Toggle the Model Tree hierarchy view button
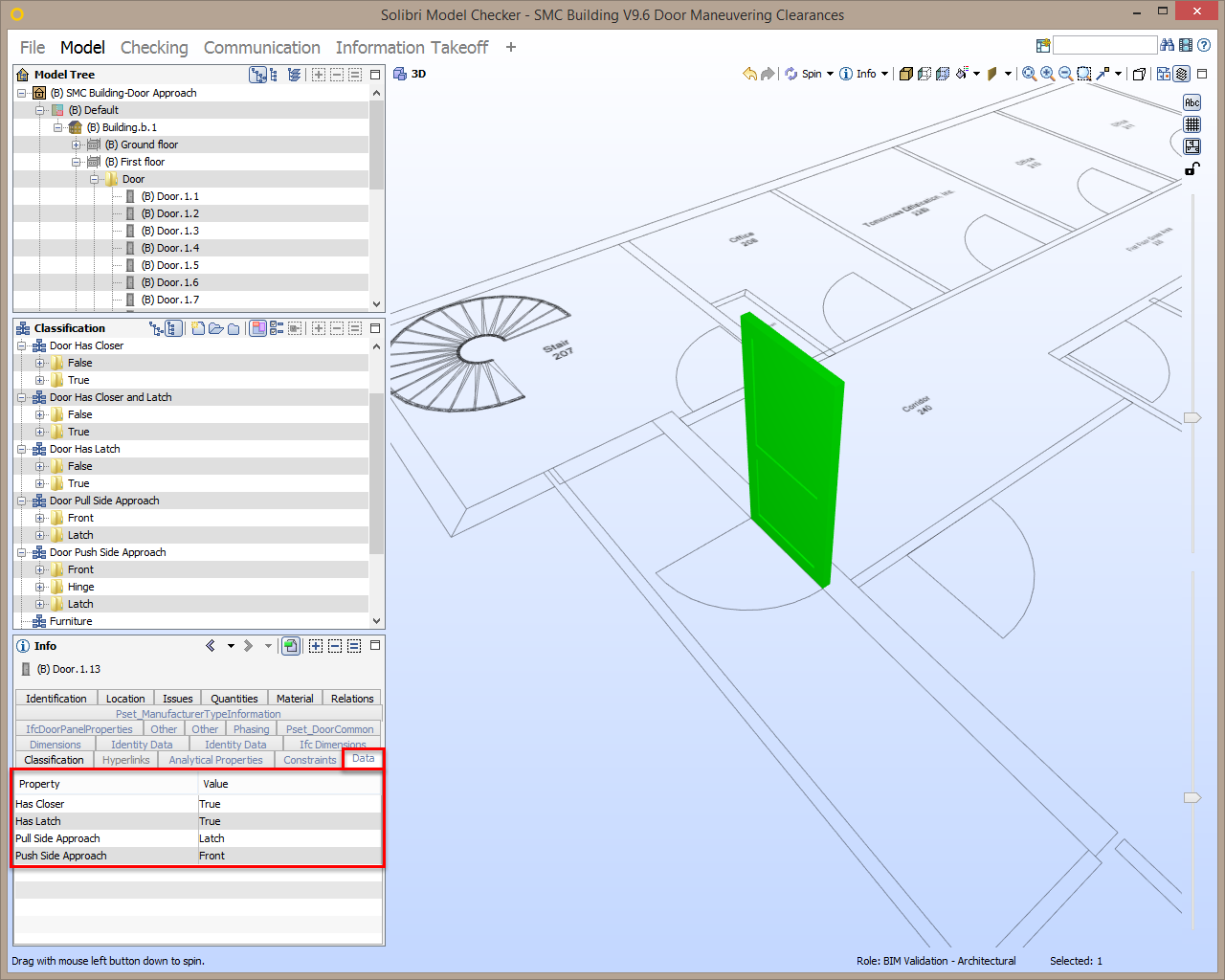Screen dimensions: 1225x980 (256, 75)
